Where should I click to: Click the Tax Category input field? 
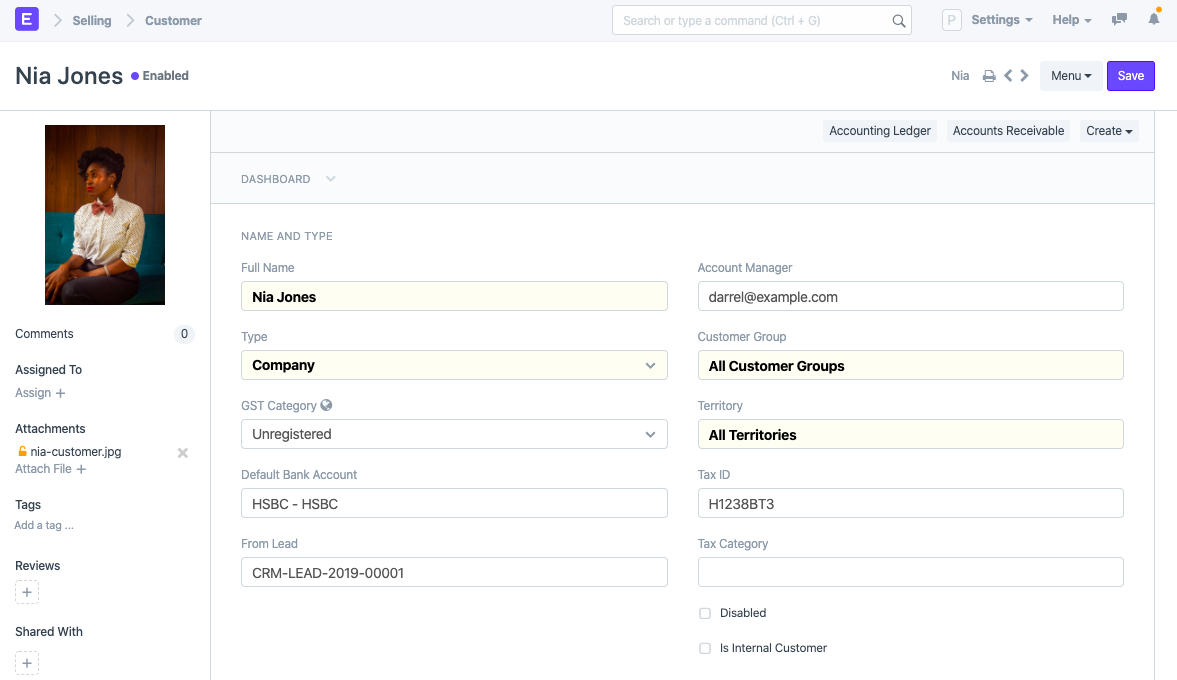(910, 573)
